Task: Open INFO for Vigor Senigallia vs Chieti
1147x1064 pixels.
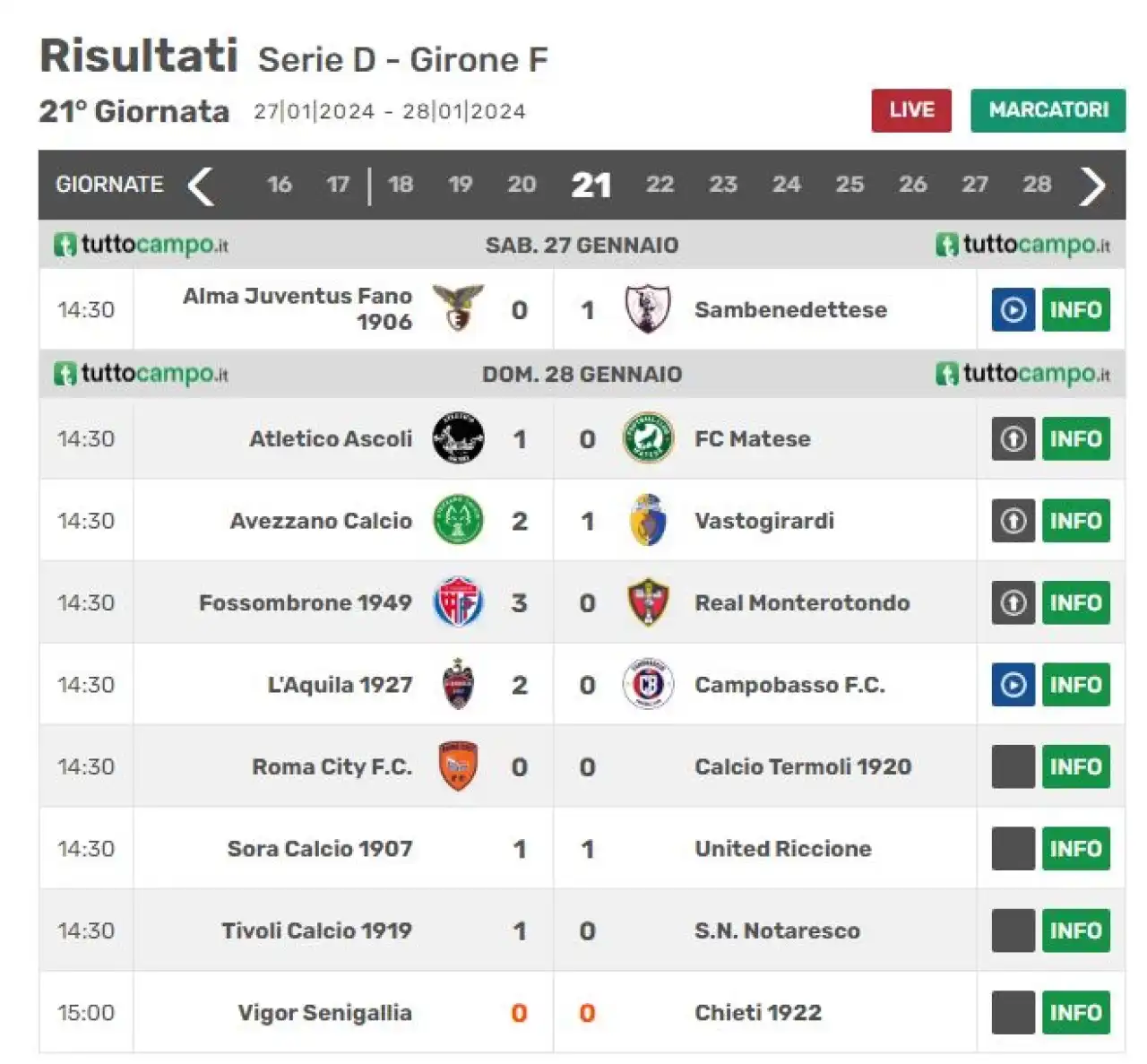Action: pyautogui.click(x=1075, y=1013)
